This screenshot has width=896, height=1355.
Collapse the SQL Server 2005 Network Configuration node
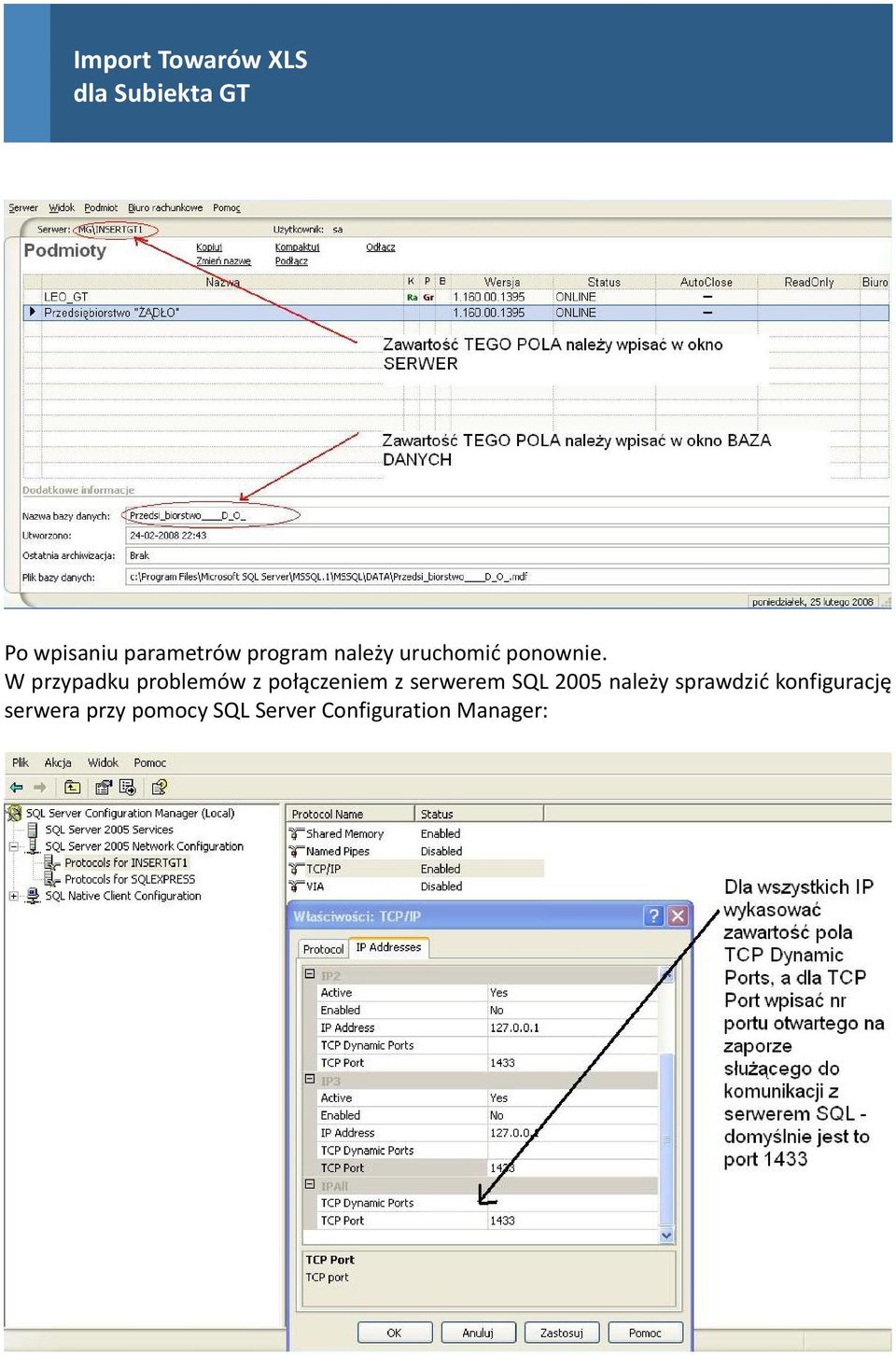click(x=13, y=846)
